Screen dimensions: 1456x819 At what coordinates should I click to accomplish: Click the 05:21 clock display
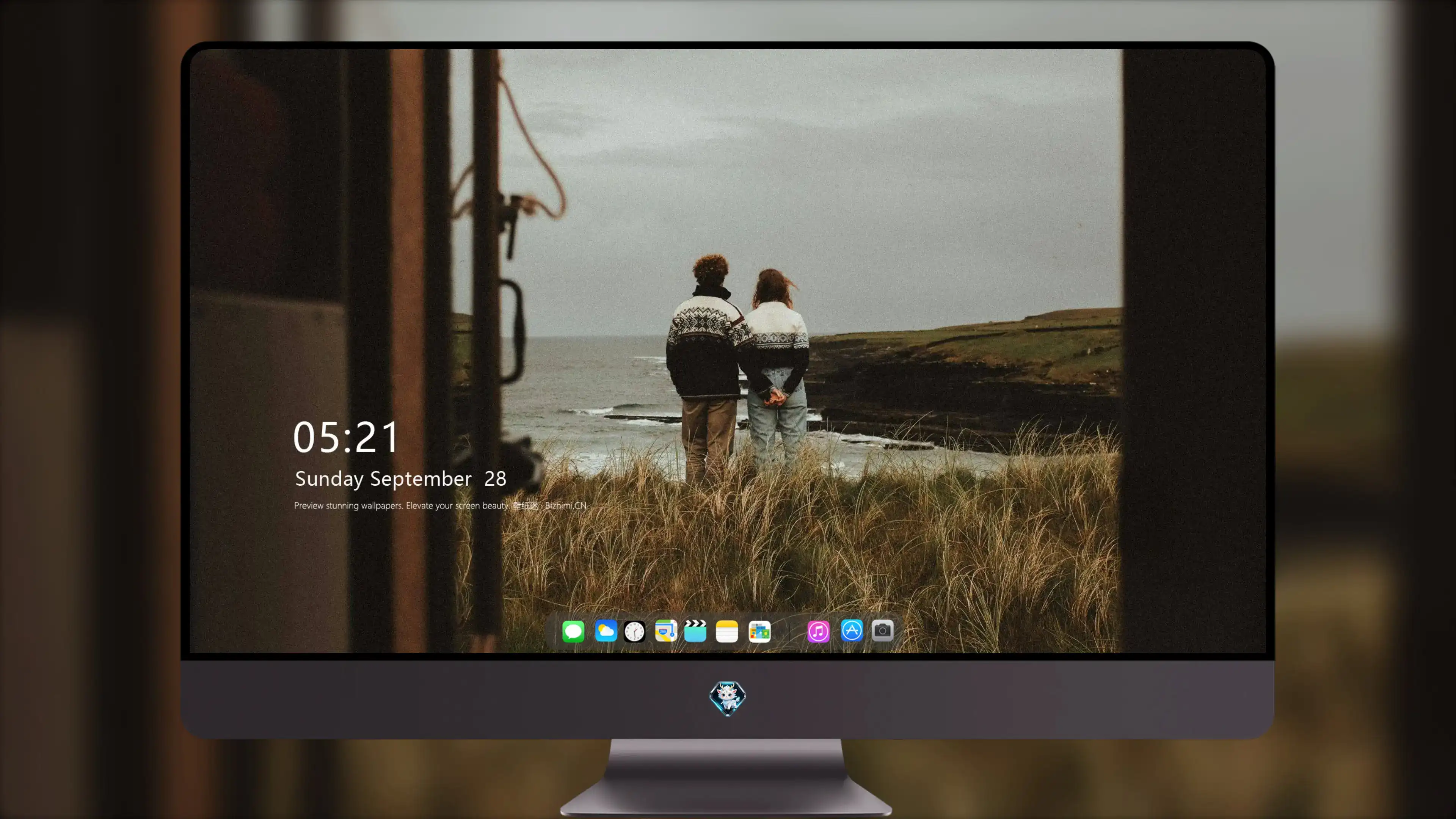click(x=346, y=438)
